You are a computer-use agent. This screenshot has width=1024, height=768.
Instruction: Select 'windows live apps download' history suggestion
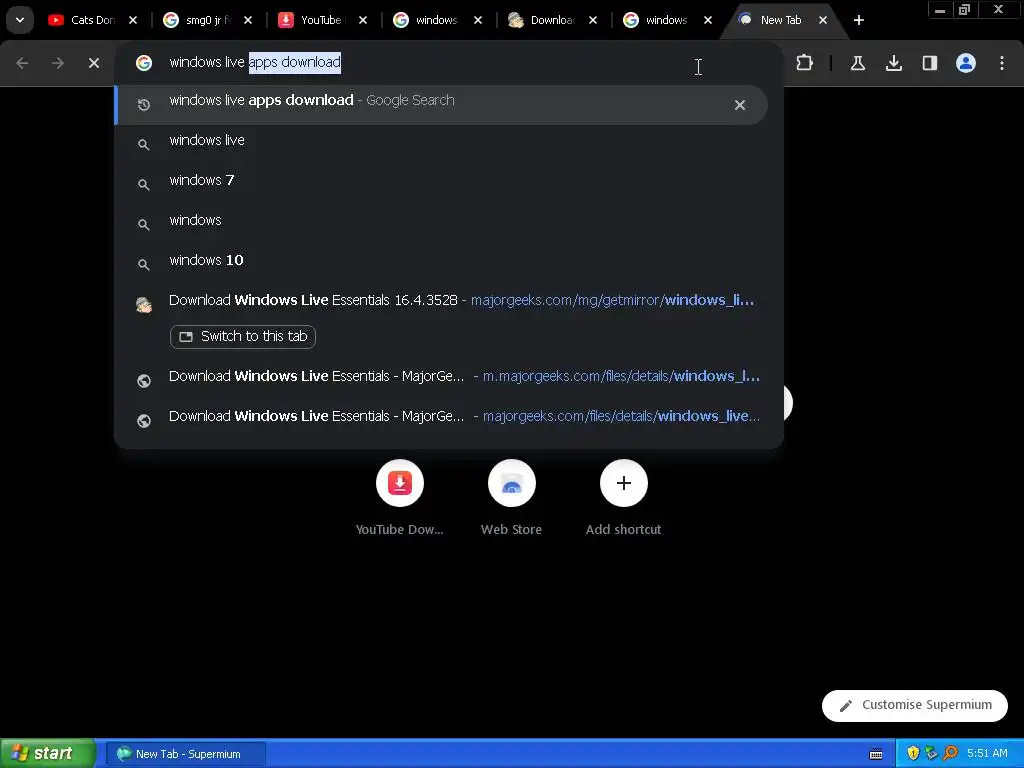[x=441, y=104]
